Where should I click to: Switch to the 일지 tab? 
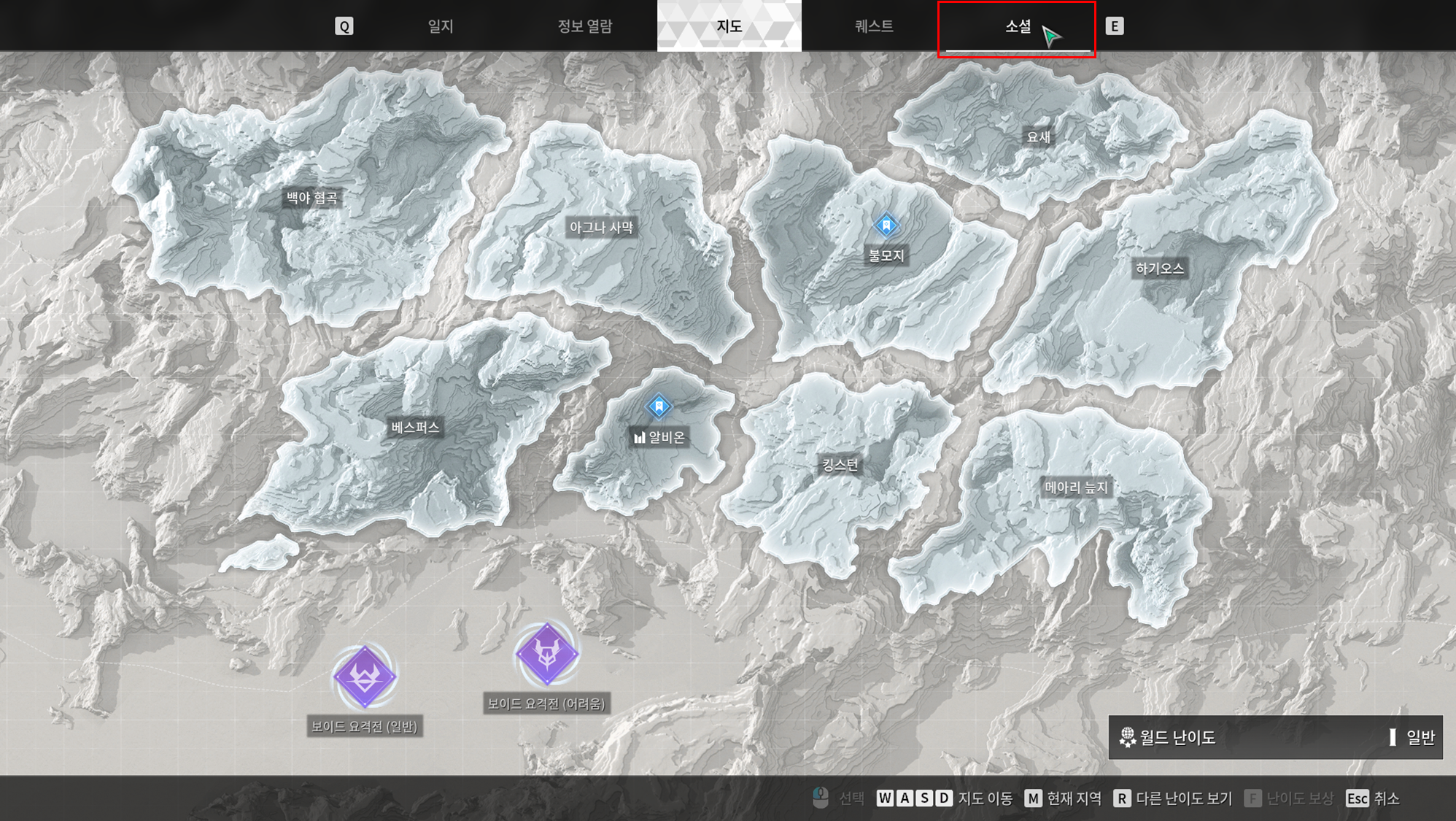pos(441,26)
